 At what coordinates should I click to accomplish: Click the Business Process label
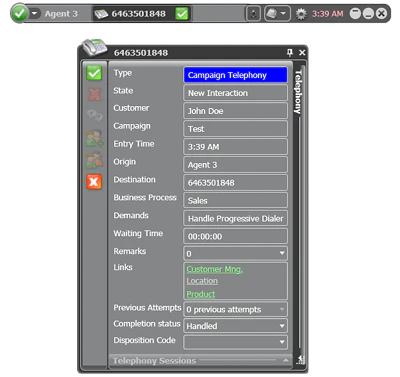coord(145,197)
